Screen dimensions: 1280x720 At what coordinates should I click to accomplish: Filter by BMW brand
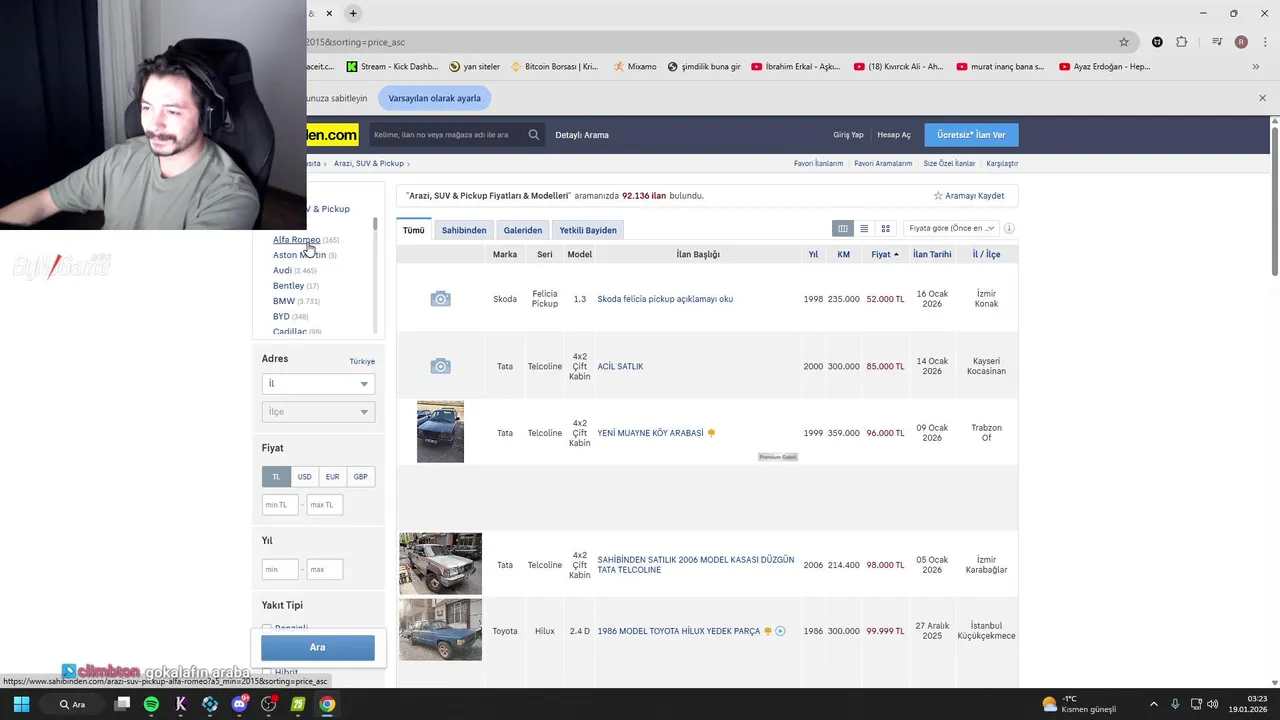pyautogui.click(x=284, y=301)
